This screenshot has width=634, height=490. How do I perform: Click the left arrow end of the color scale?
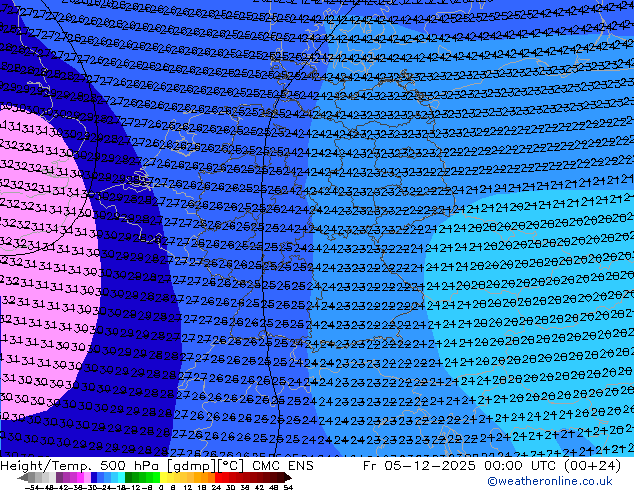(23, 478)
